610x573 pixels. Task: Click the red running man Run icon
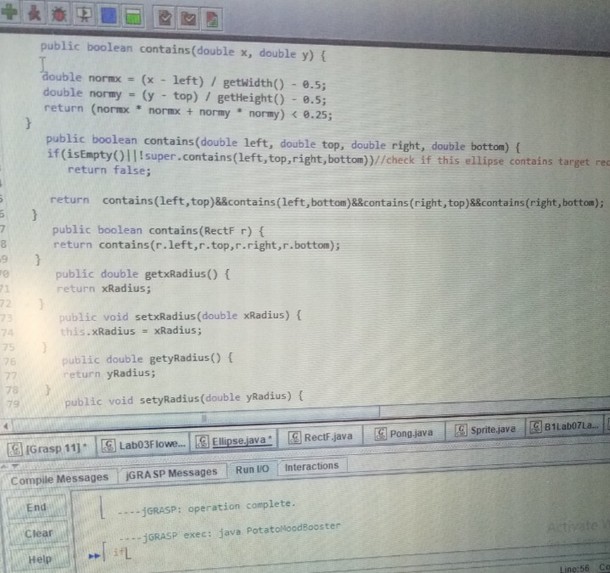click(34, 14)
